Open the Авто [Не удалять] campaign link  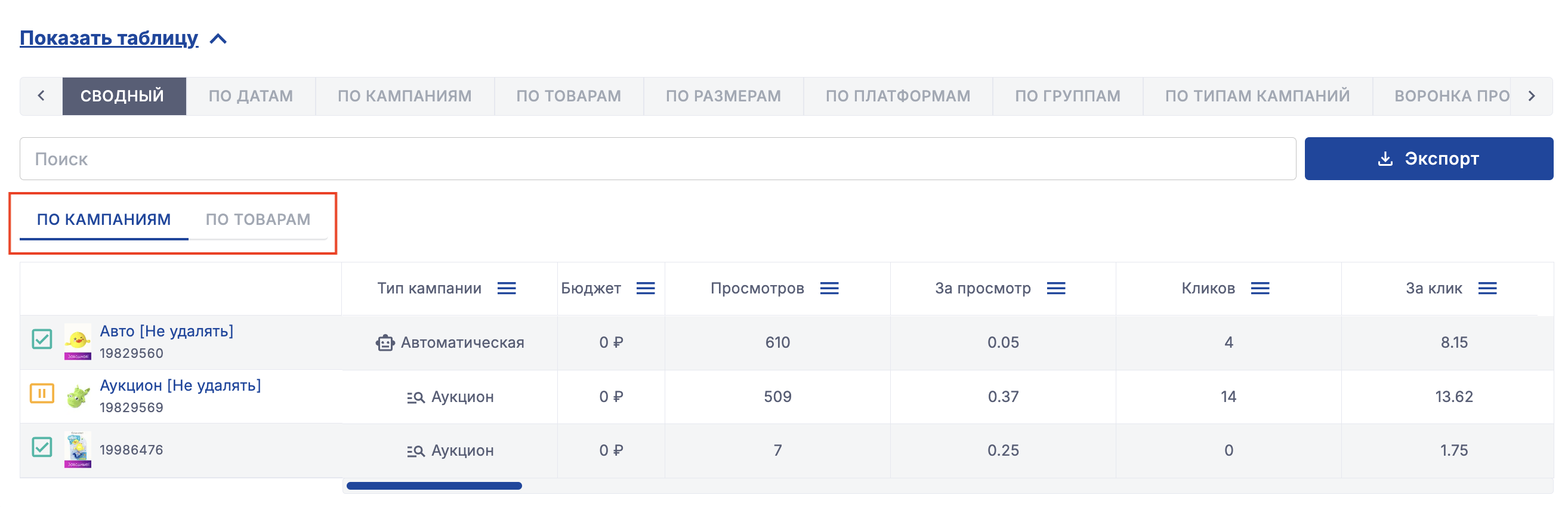(x=166, y=331)
